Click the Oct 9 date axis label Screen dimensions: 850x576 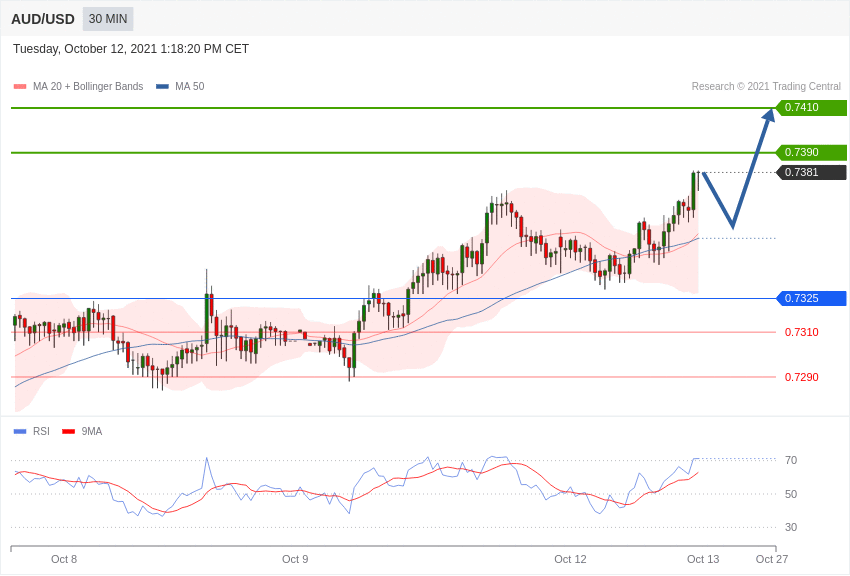295,559
